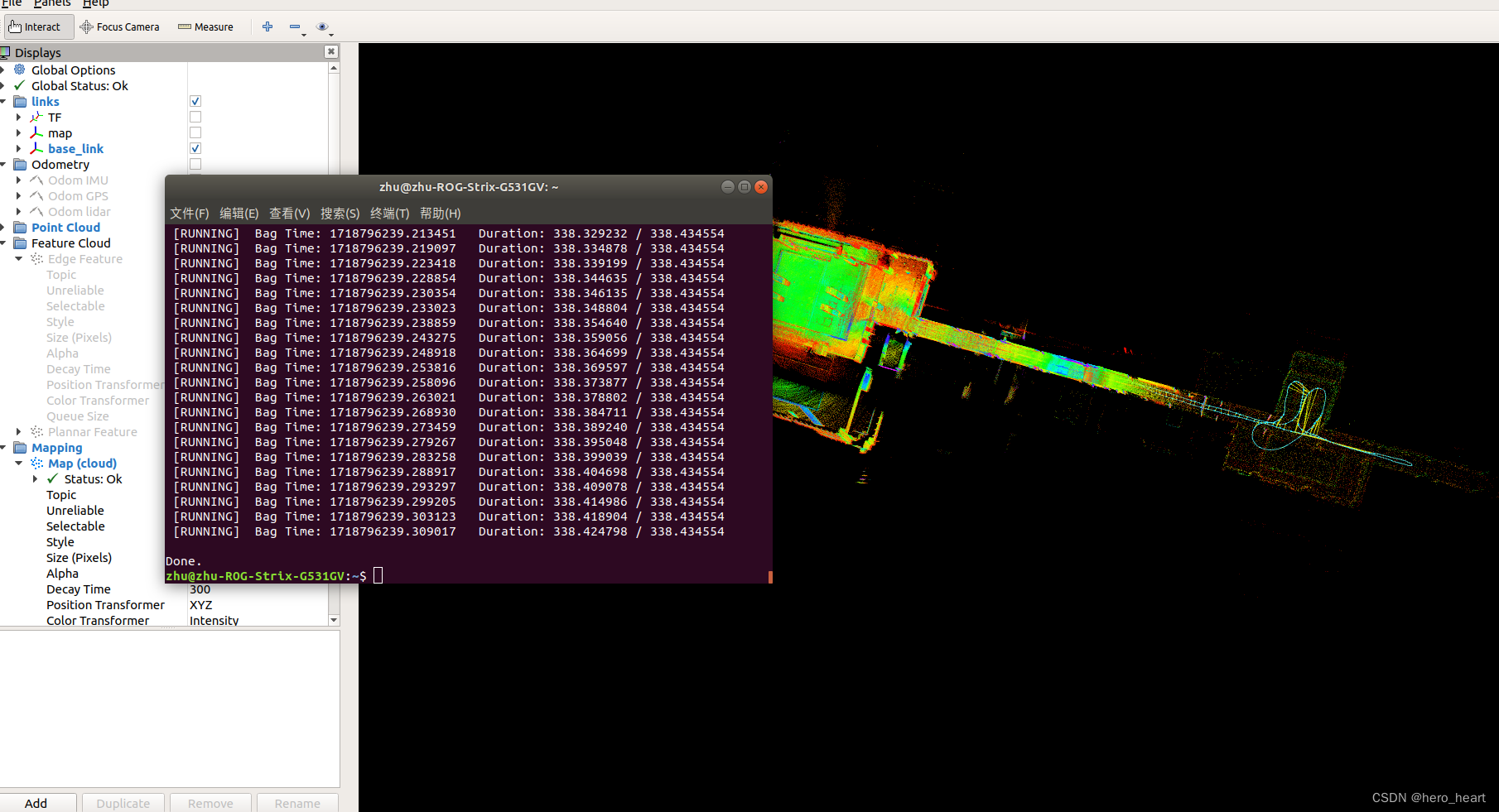Click the TF axes icon under links
The image size is (1499, 812).
pyautogui.click(x=36, y=117)
